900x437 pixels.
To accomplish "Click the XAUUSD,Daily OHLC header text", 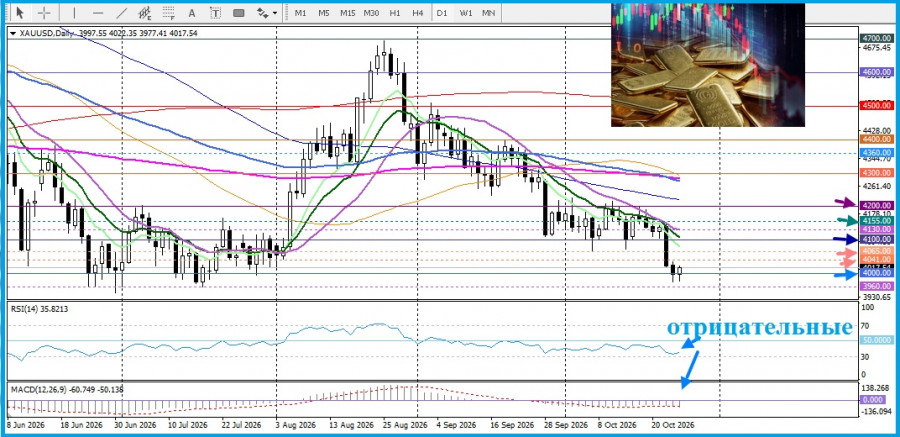I will point(109,34).
